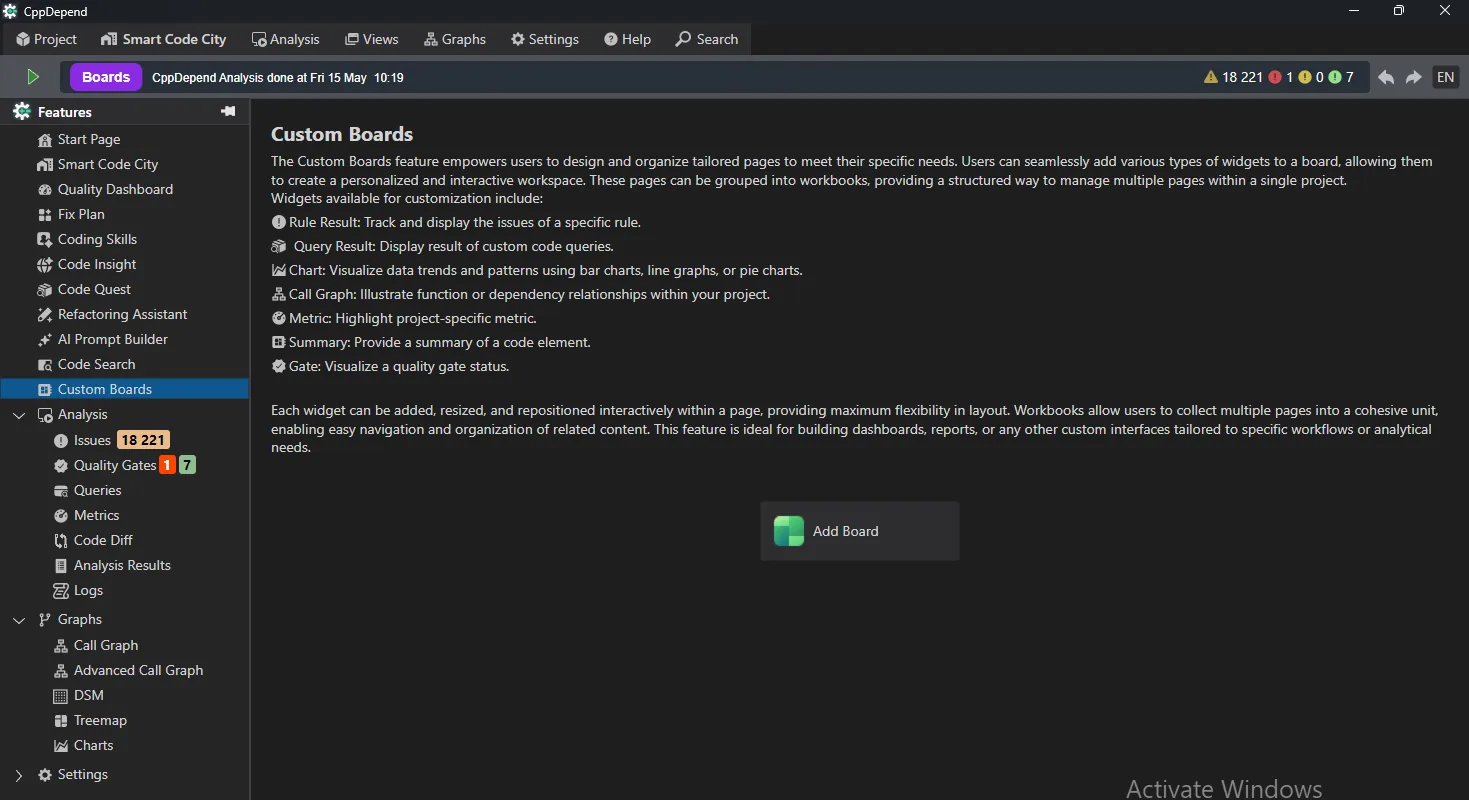Click the Refactoring Assistant icon

[44, 314]
